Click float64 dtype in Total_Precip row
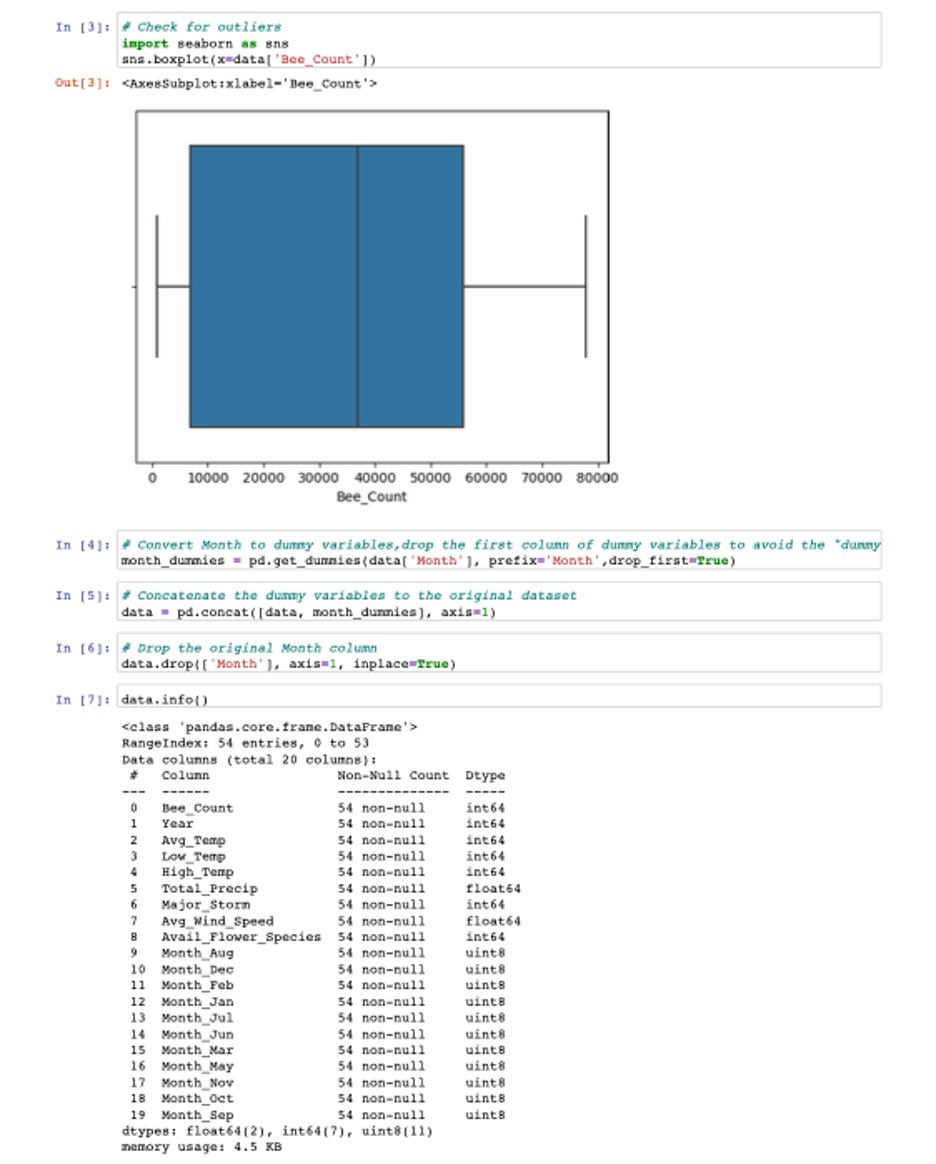The image size is (936, 1164). pos(493,889)
